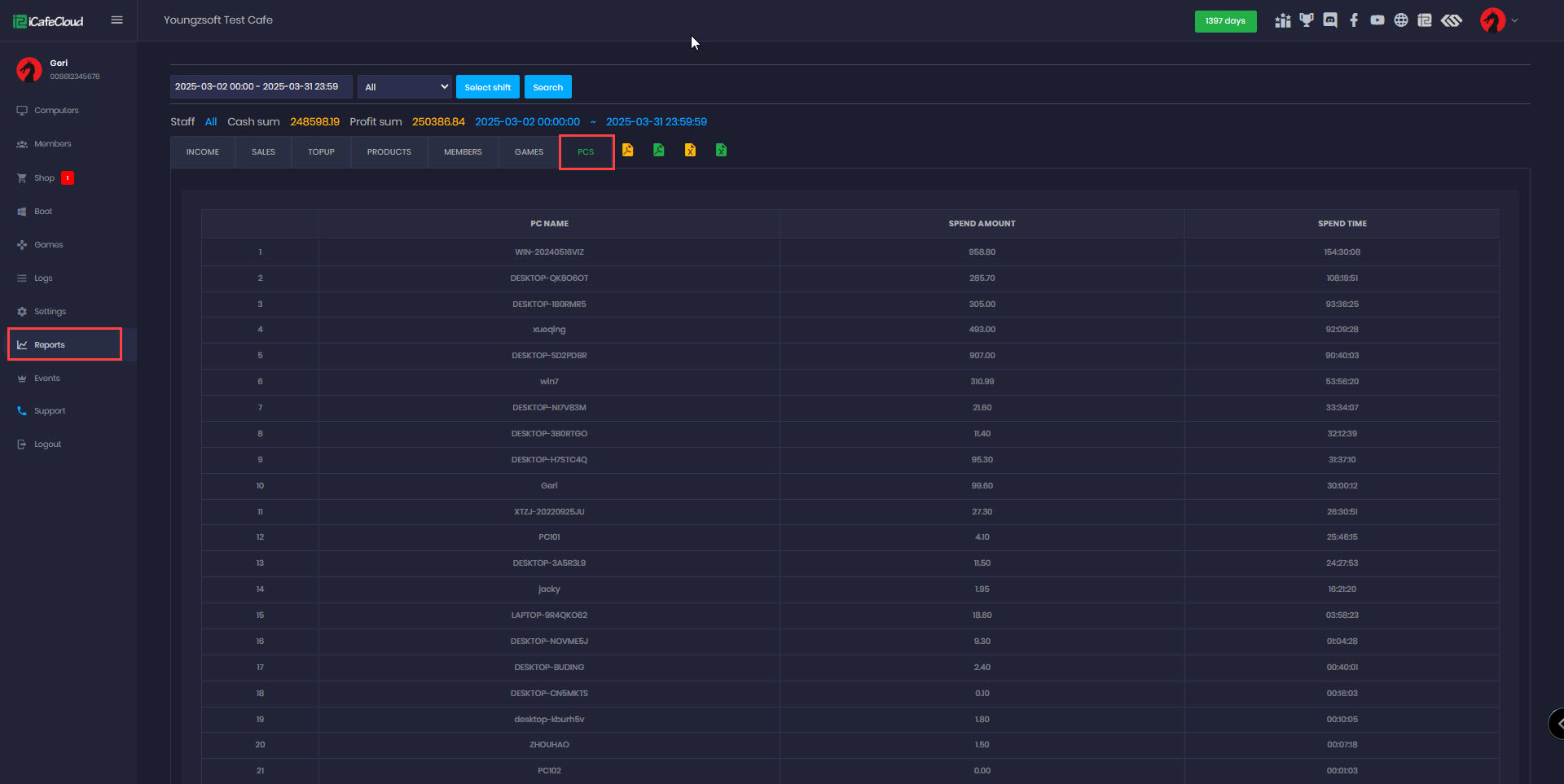The image size is (1564, 784).
Task: Expand the user avatar menu chevron
Action: point(1514,20)
